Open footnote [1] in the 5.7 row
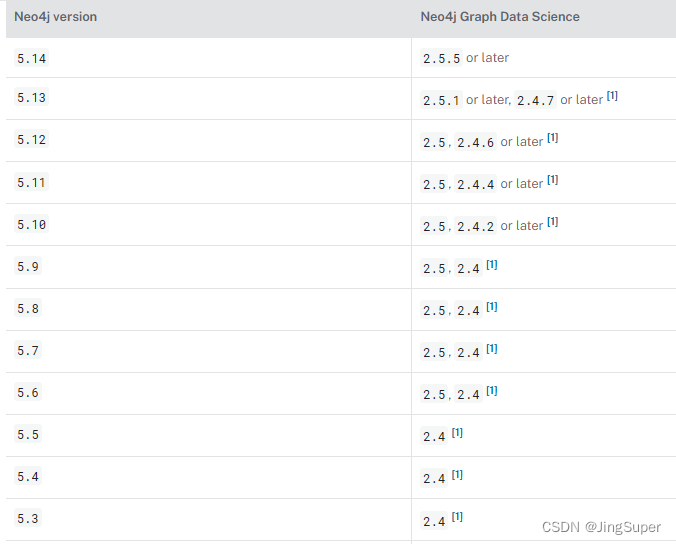Image resolution: width=676 pixels, height=544 pixels. [x=492, y=348]
